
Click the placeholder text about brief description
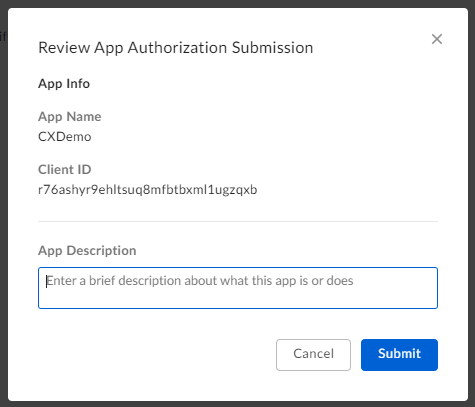pyautogui.click(x=200, y=281)
